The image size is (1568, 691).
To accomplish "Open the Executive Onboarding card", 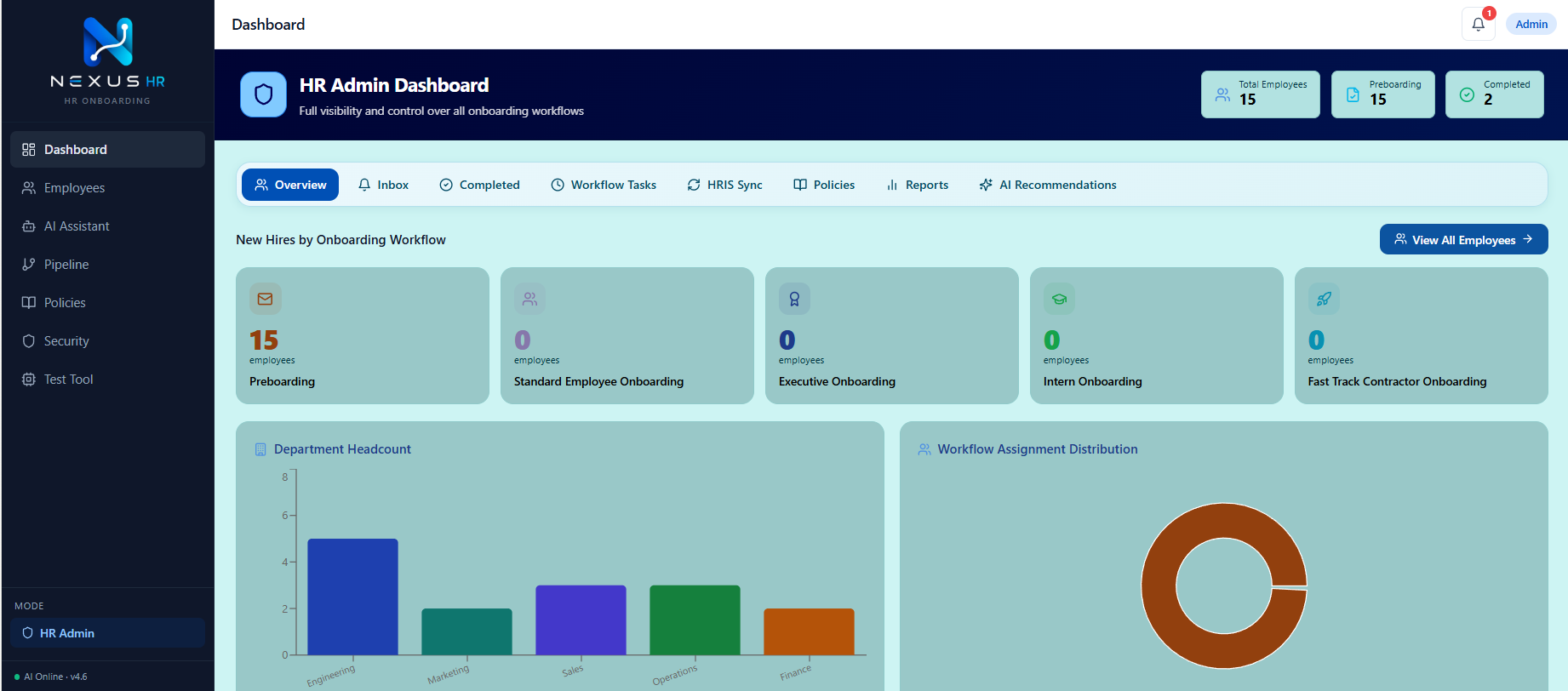I will pos(892,335).
